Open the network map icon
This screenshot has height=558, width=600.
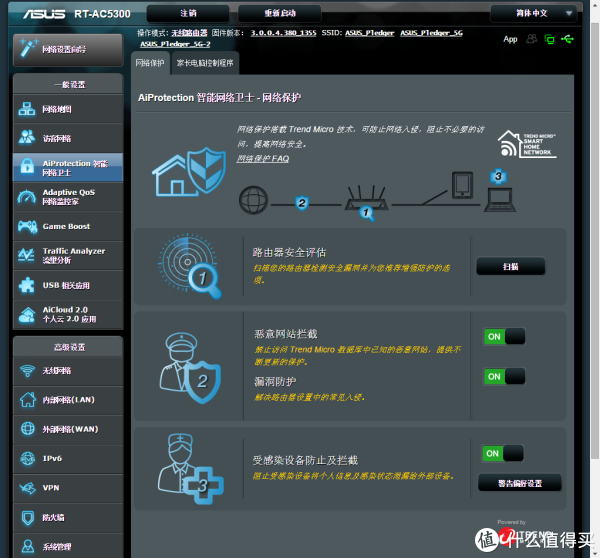pyautogui.click(x=27, y=109)
